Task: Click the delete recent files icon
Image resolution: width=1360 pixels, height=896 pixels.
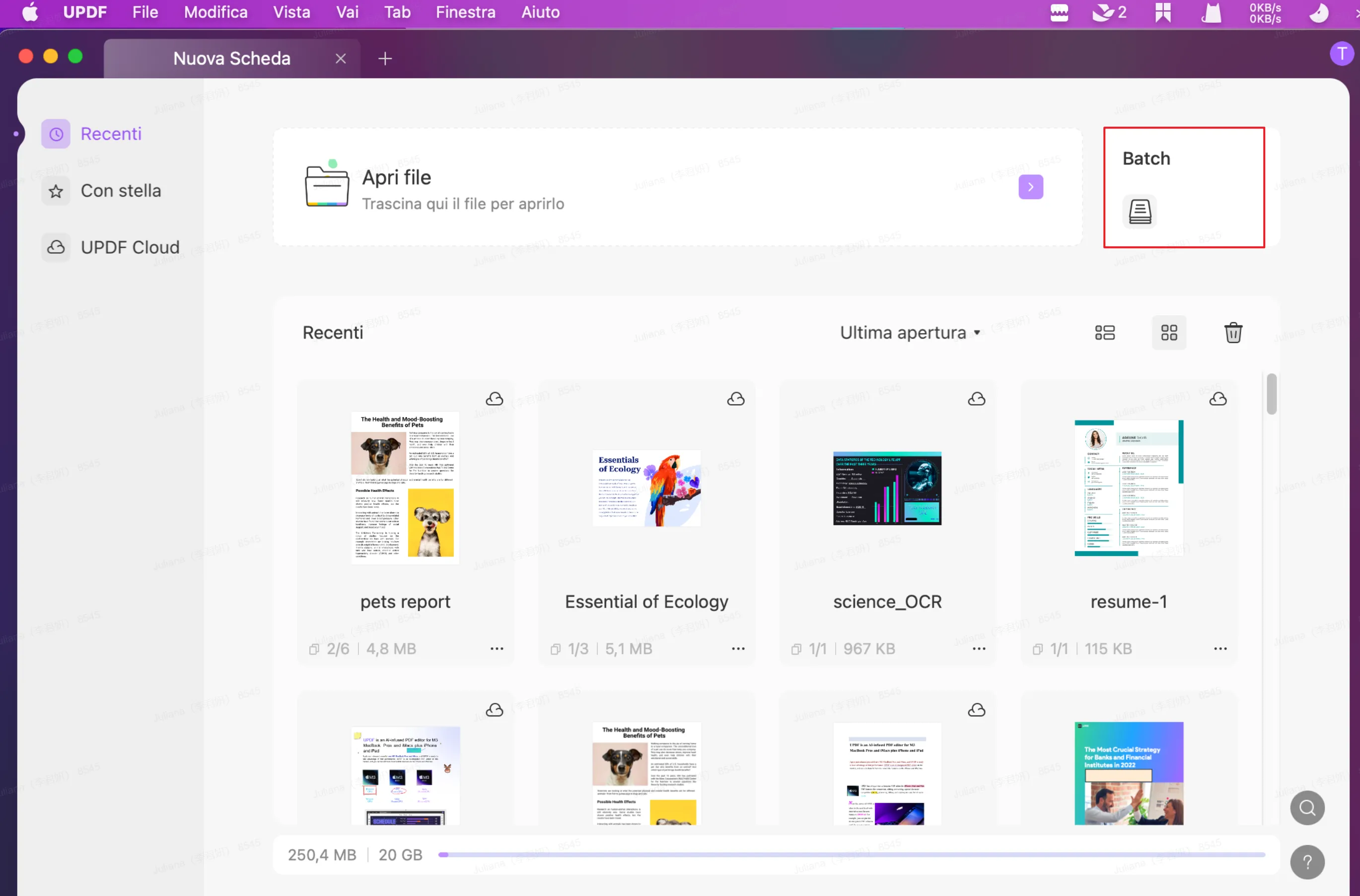Action: [1231, 332]
